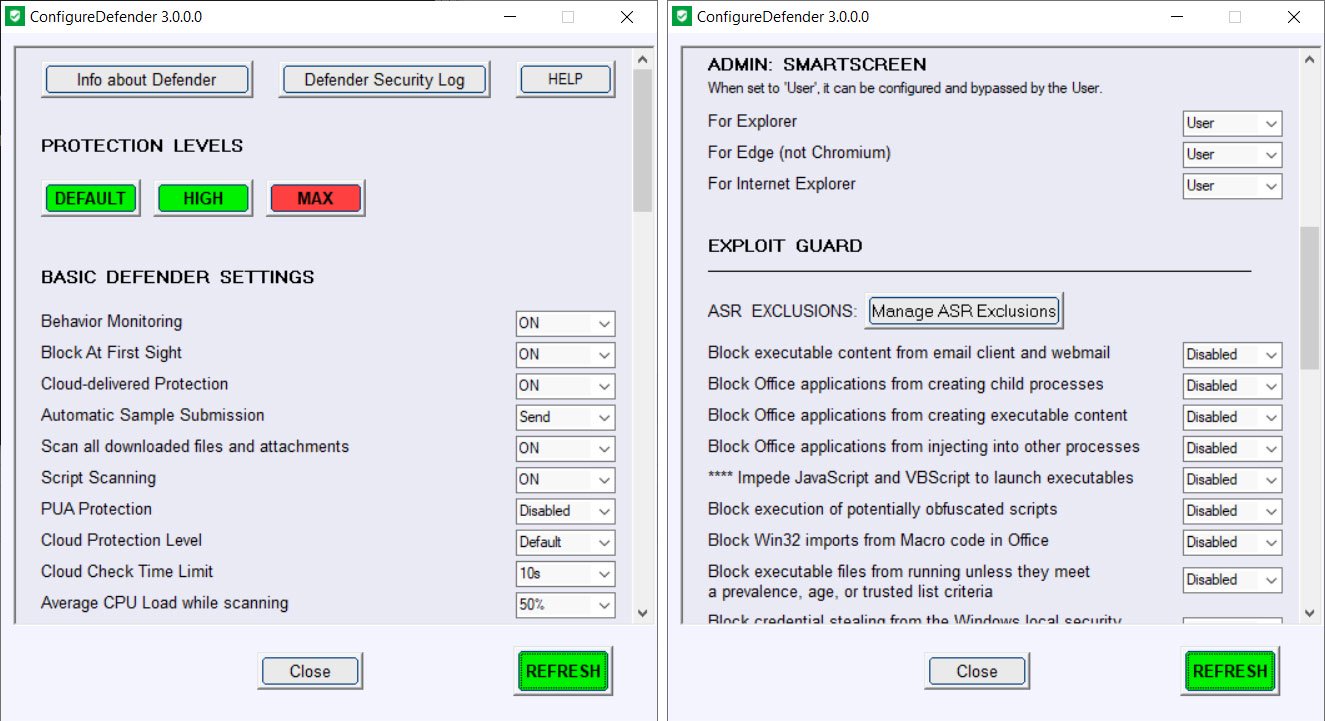
Task: Open the Block Win32 imports from Macro dropdown
Action: (1232, 542)
